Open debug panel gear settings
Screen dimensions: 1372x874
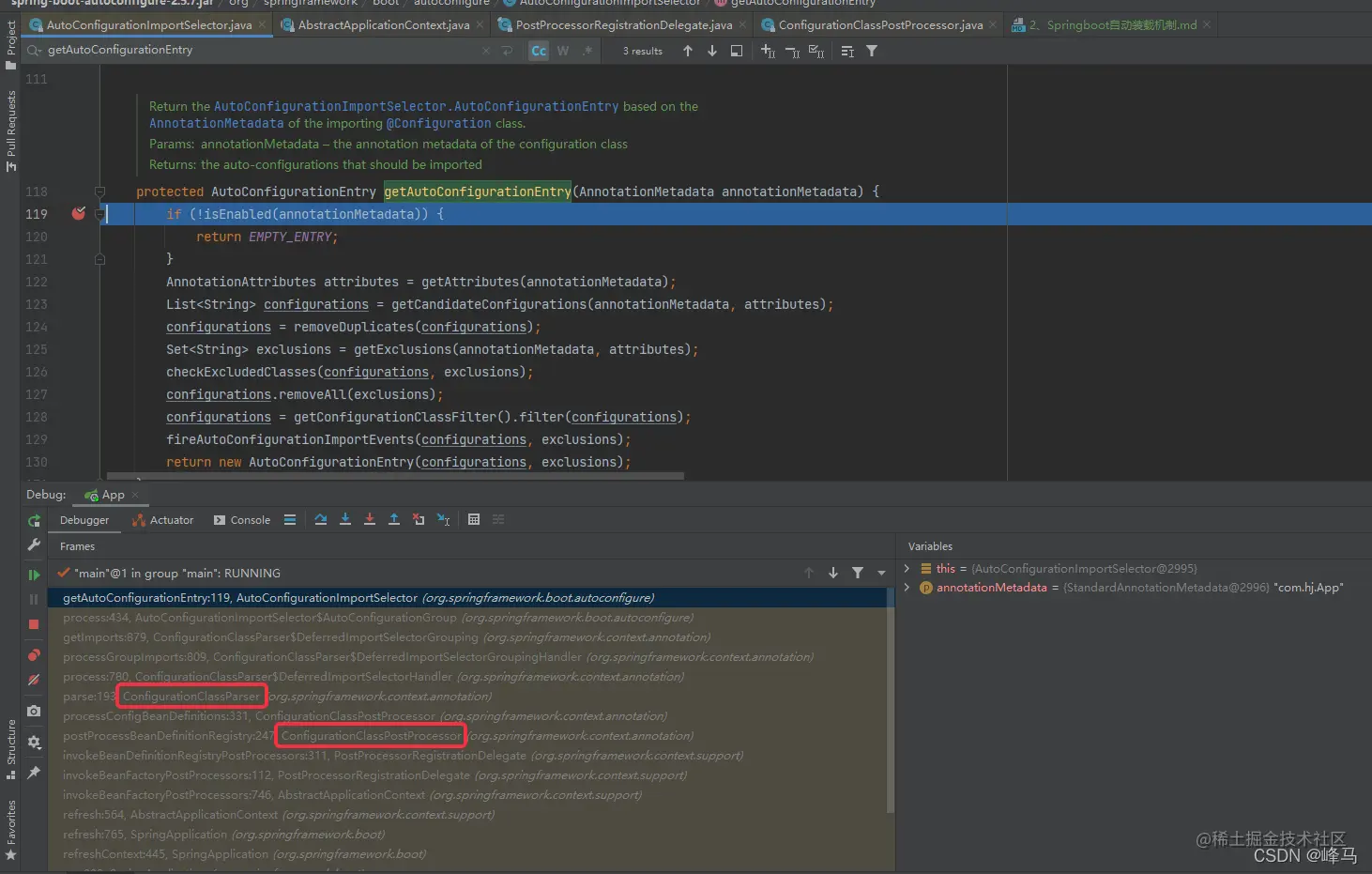34,742
